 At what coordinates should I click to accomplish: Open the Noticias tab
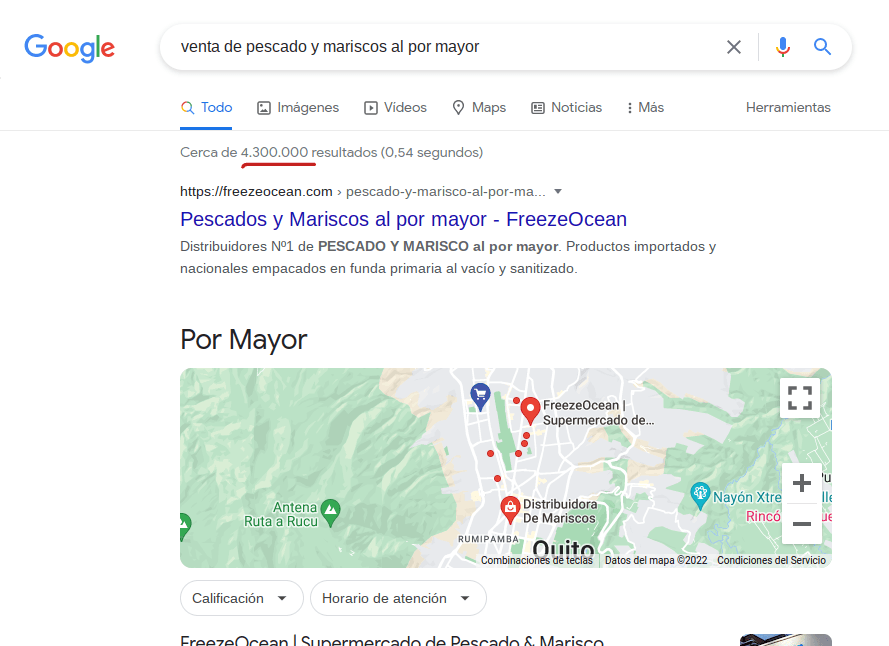coord(566,108)
